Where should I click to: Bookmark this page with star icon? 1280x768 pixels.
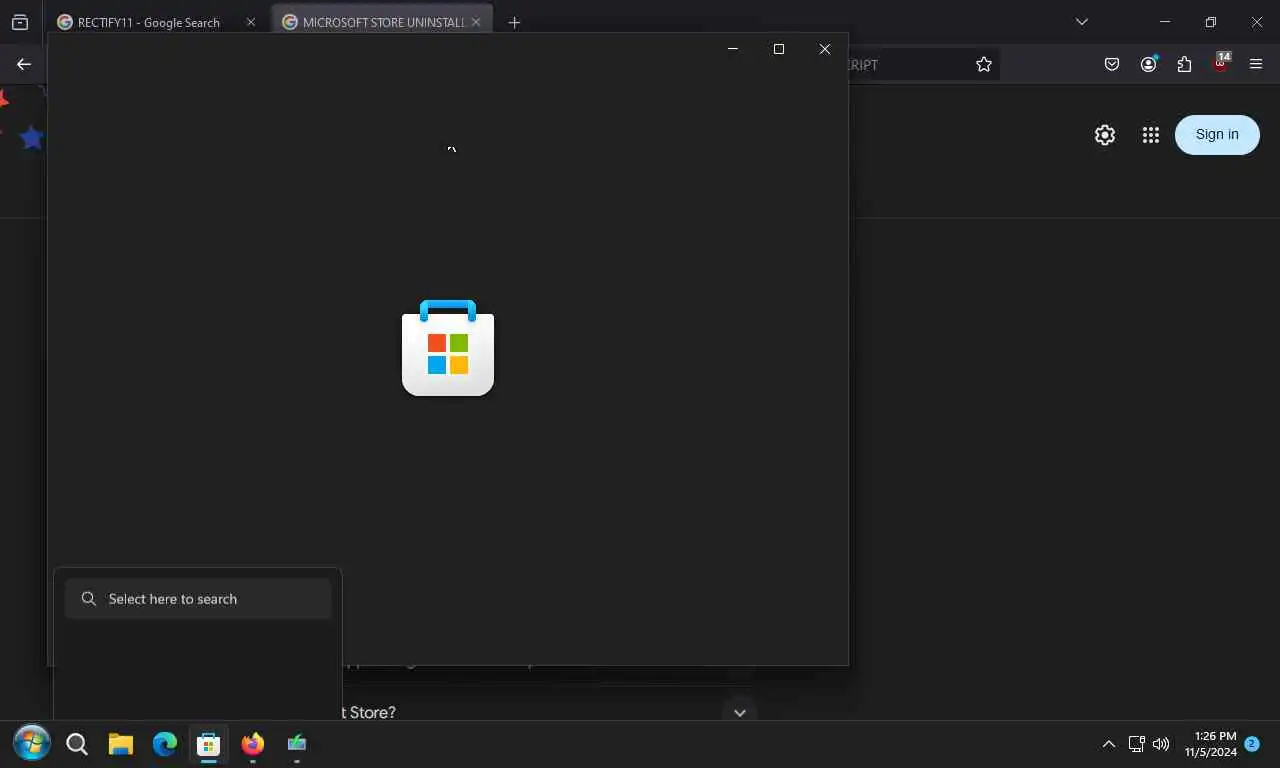984,64
